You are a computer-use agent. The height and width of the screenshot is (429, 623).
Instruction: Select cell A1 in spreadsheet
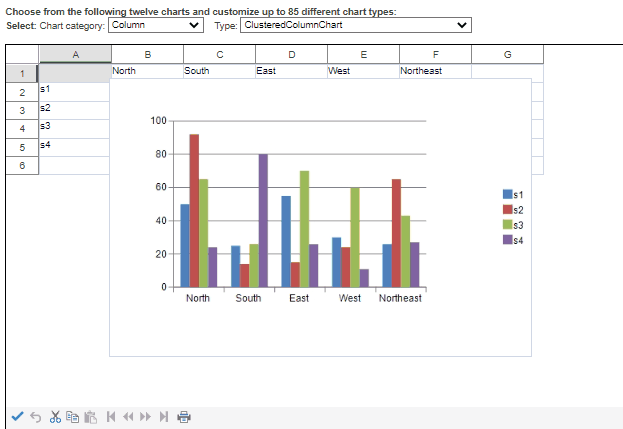74,73
